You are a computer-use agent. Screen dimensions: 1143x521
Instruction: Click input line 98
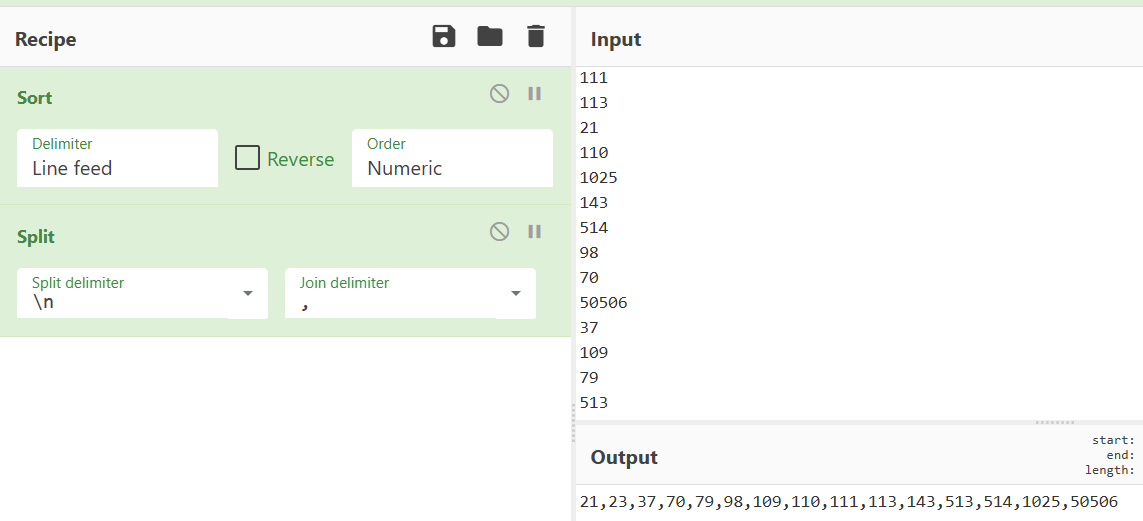pos(589,253)
